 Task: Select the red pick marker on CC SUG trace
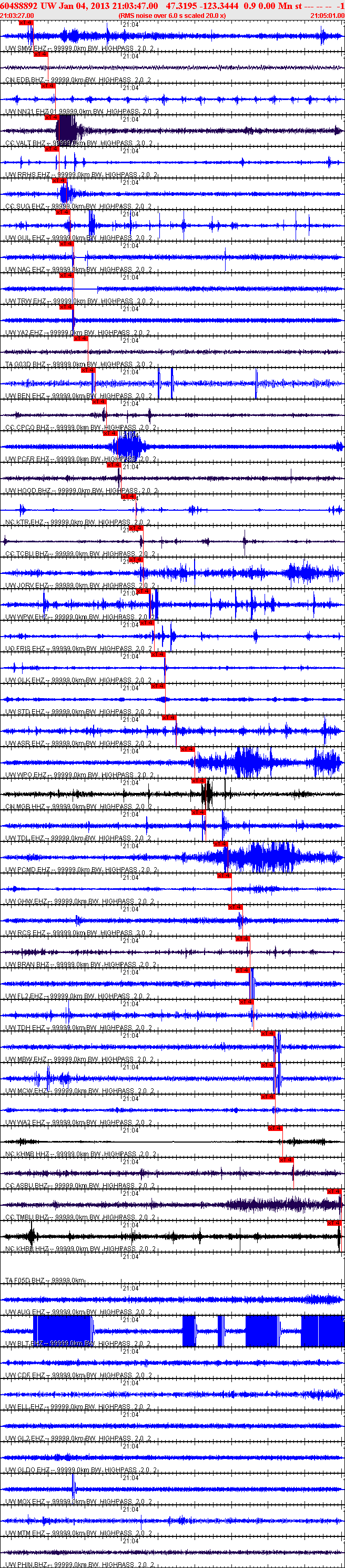[x=59, y=181]
